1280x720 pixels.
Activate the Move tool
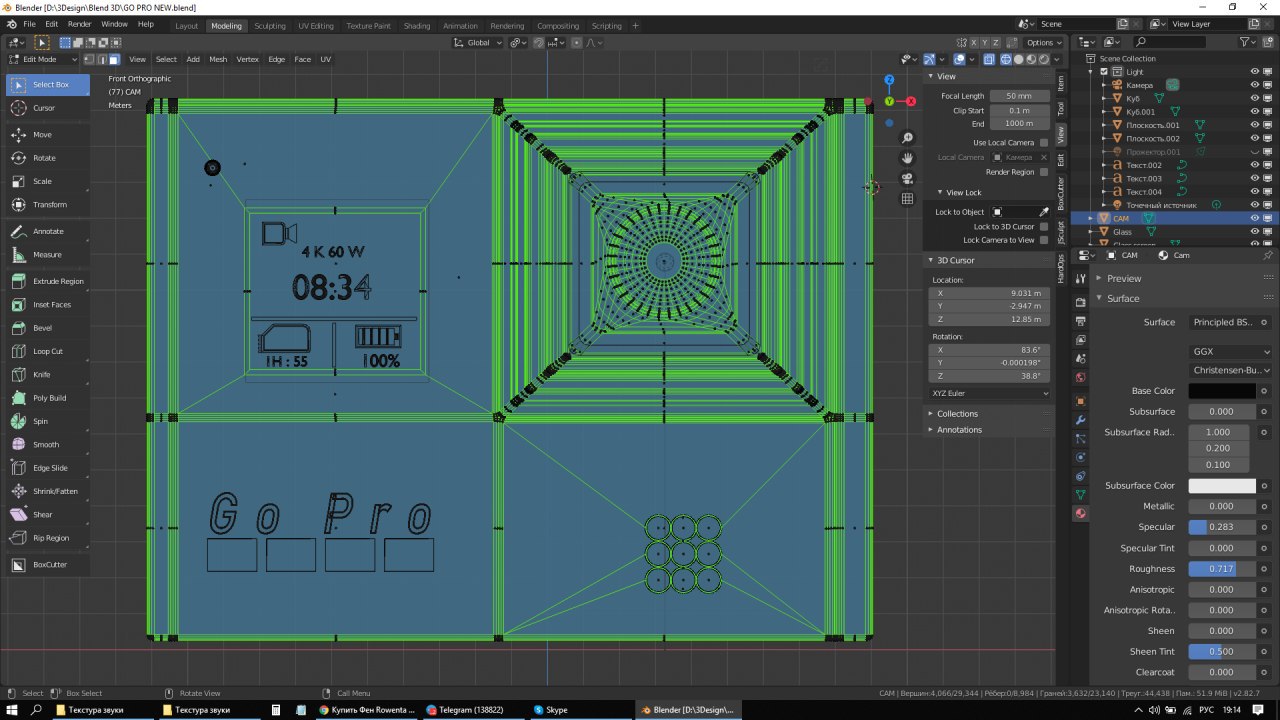click(x=47, y=134)
